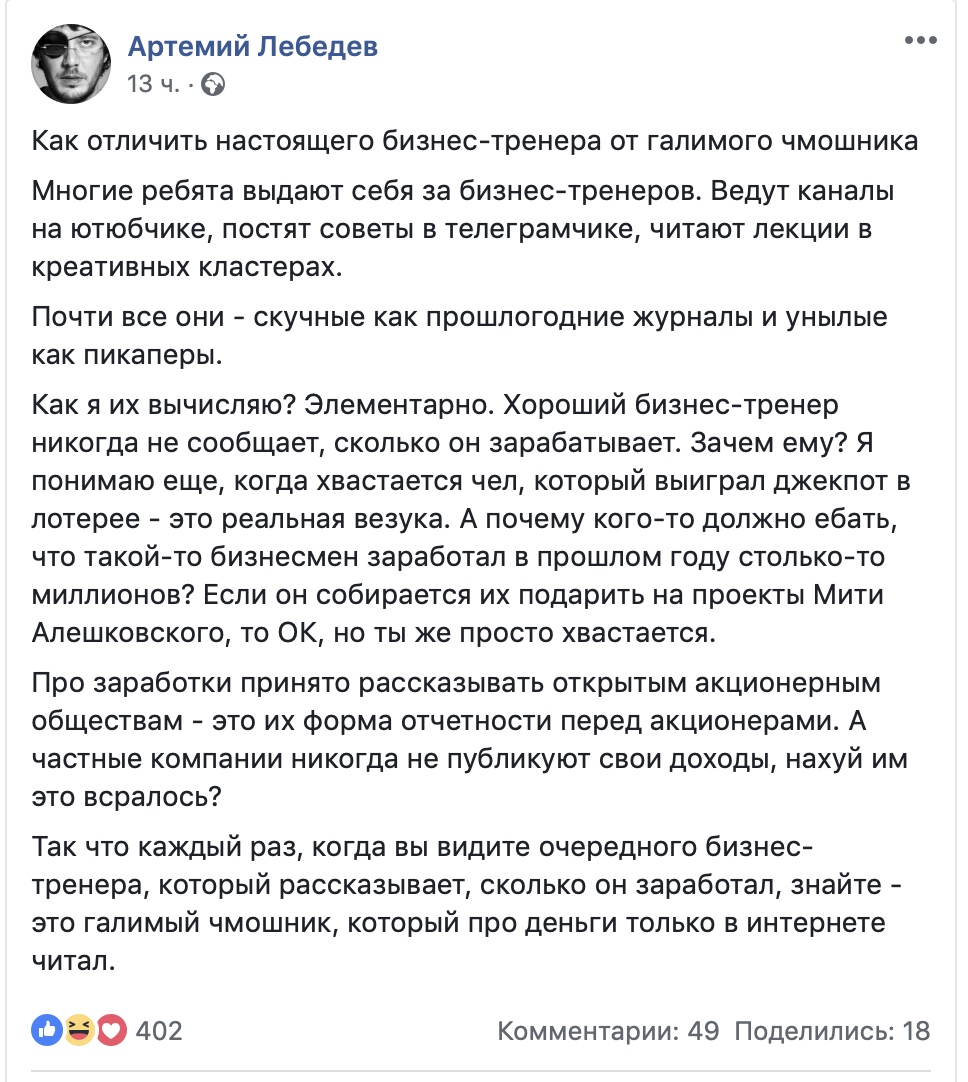Open the three-dot post options menu

pos(920,40)
